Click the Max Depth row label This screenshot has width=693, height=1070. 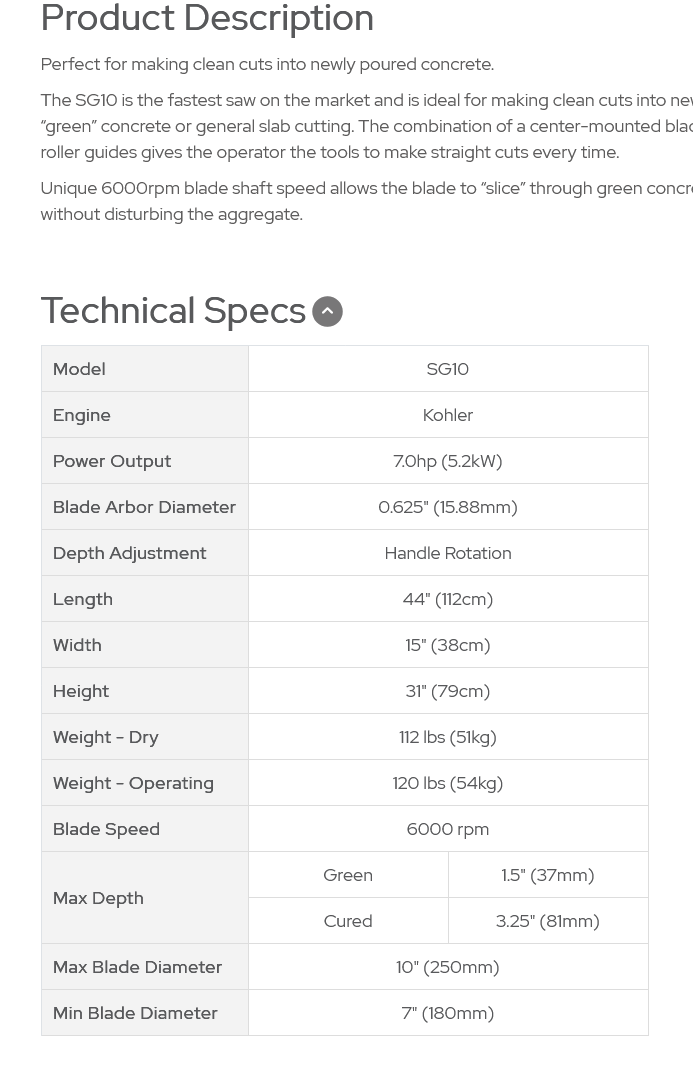pos(98,898)
